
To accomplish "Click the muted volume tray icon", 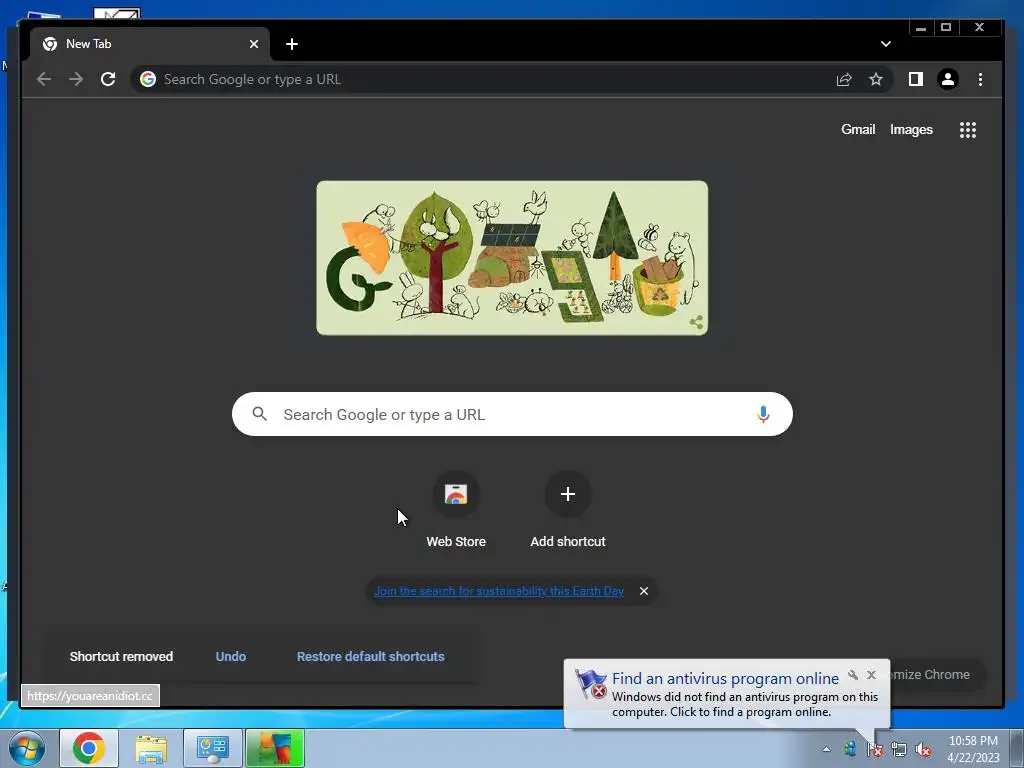I will pos(923,749).
